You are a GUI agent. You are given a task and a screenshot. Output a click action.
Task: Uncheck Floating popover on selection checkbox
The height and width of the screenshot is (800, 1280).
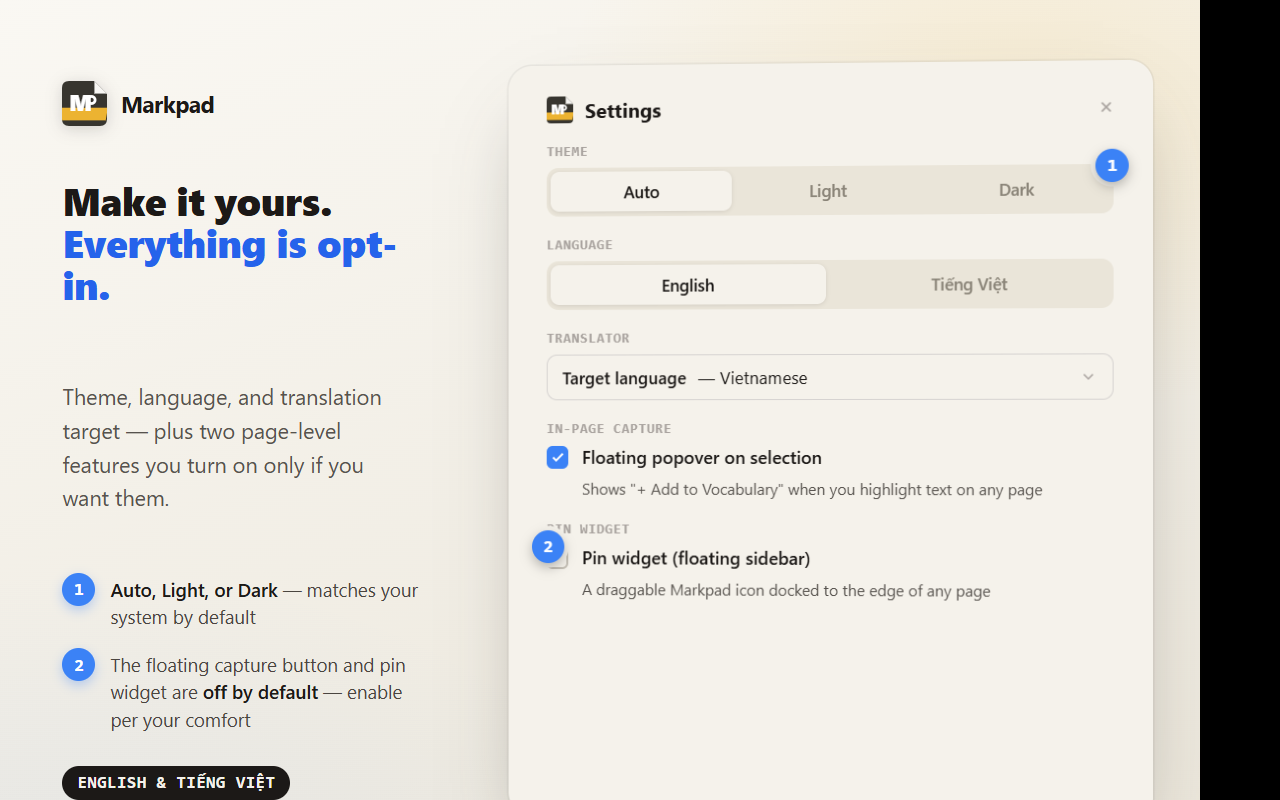click(x=558, y=457)
